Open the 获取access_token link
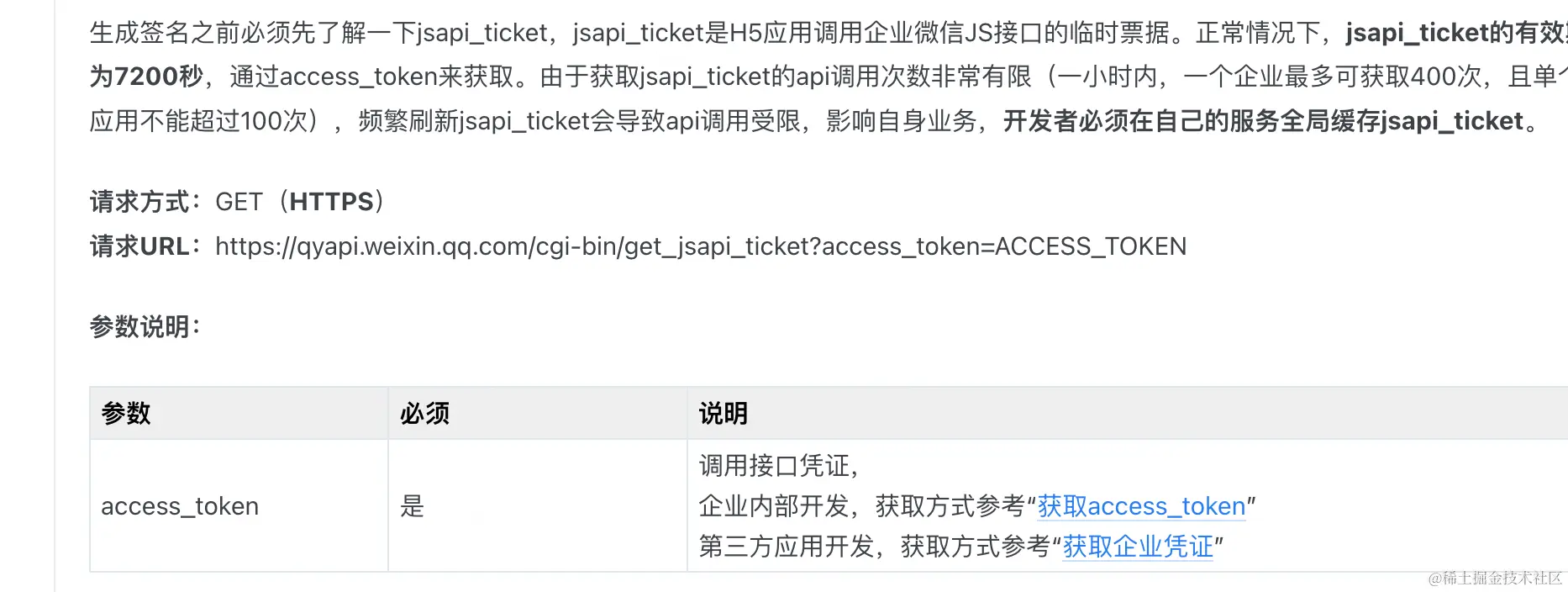 coord(1141,506)
